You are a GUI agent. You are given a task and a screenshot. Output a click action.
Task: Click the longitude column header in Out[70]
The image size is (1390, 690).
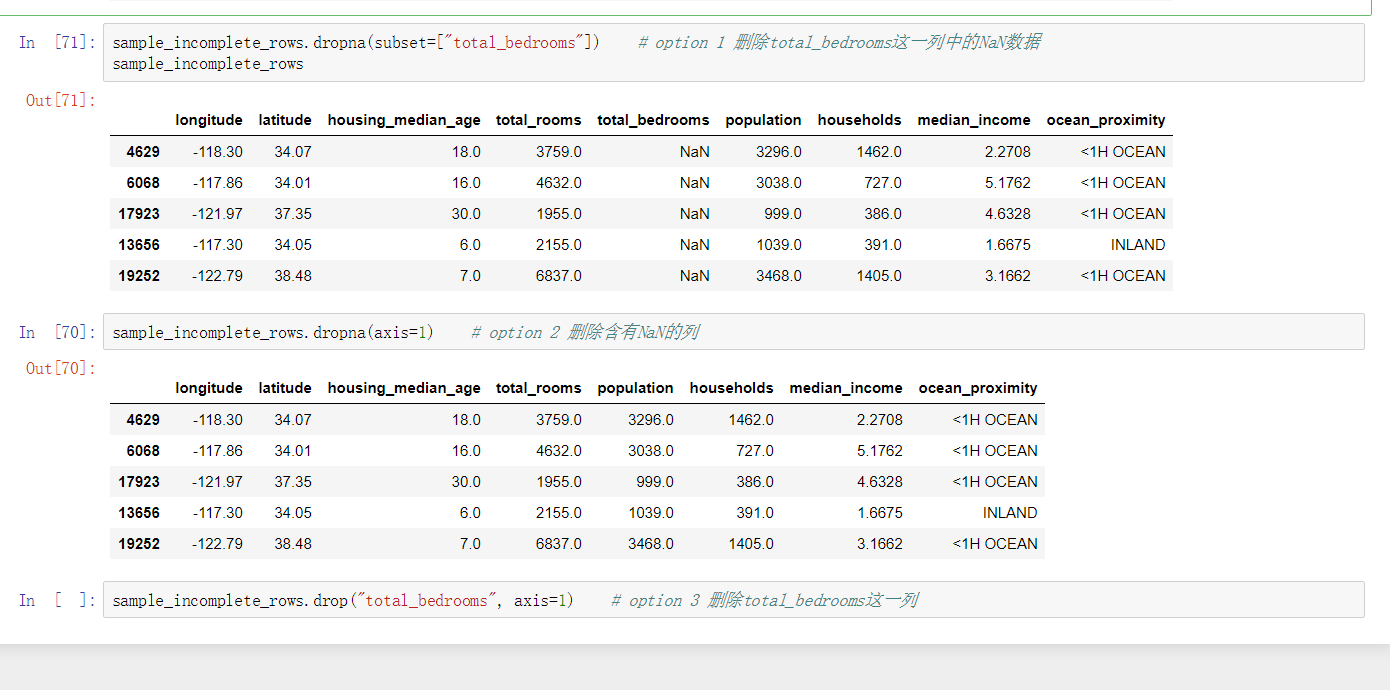point(209,388)
